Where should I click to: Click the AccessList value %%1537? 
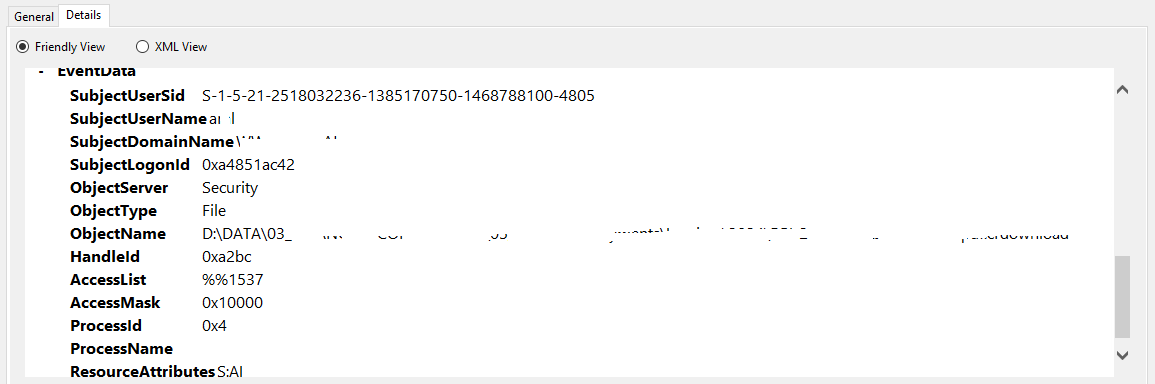coord(232,280)
